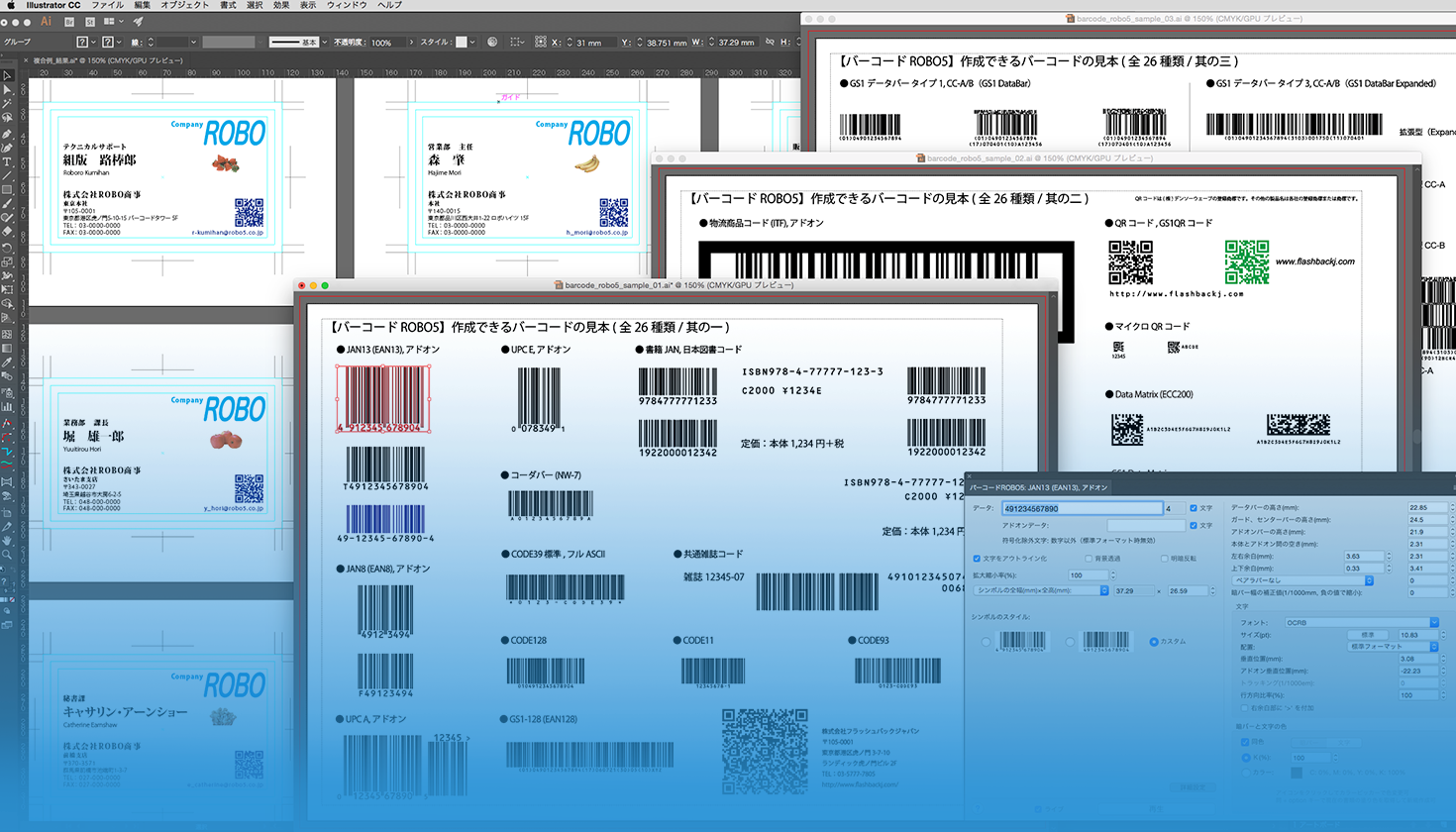Click the データ input field with 491234567890
The height and width of the screenshot is (832, 1456).
1083,508
